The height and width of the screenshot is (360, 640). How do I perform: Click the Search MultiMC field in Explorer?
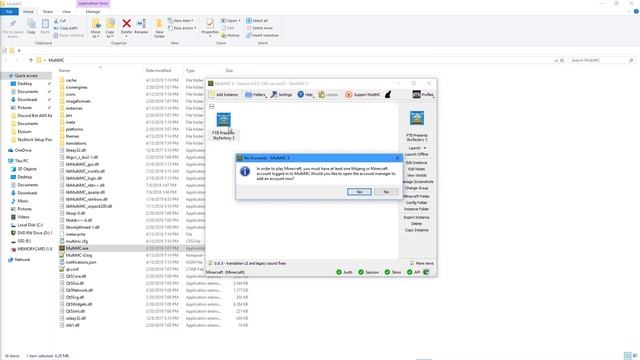pyautogui.click(x=602, y=60)
